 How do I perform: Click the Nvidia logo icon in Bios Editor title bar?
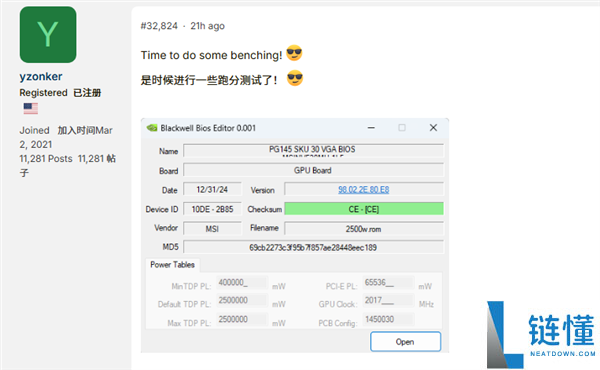pyautogui.click(x=152, y=128)
